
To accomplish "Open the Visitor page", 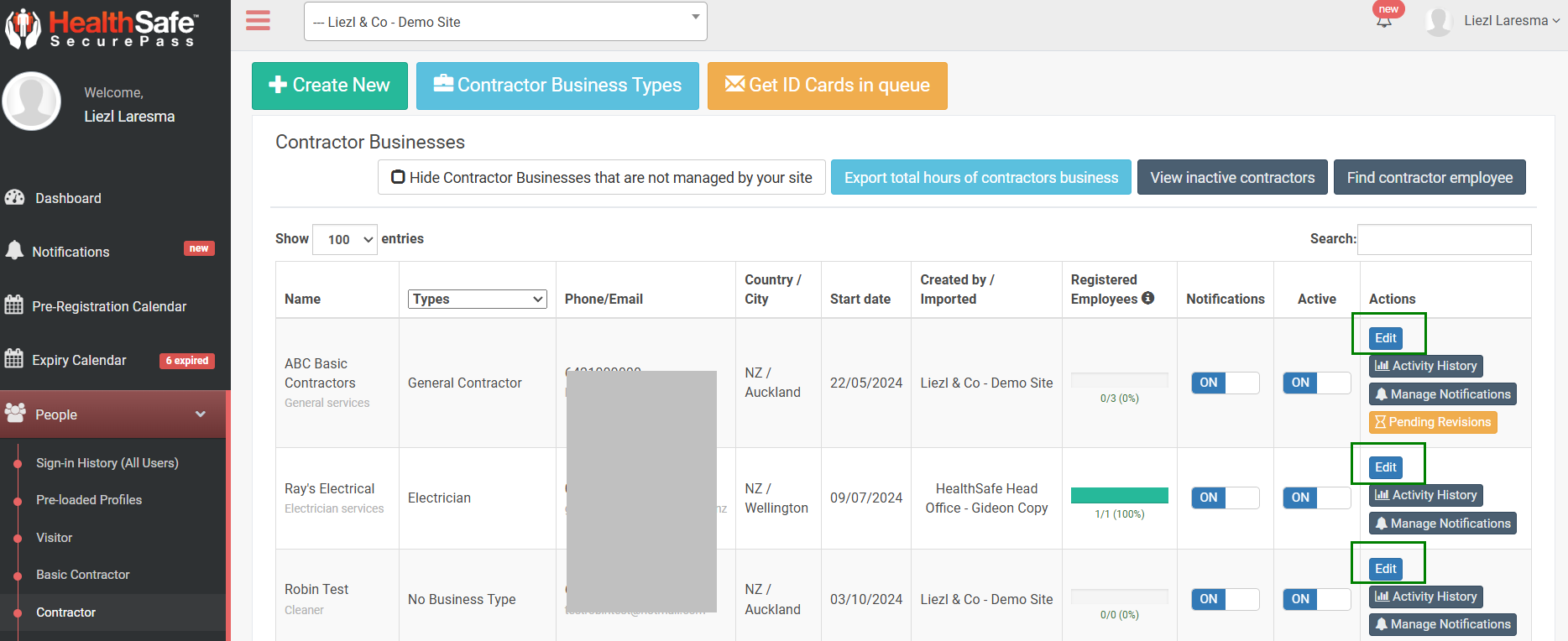I will pyautogui.click(x=54, y=538).
